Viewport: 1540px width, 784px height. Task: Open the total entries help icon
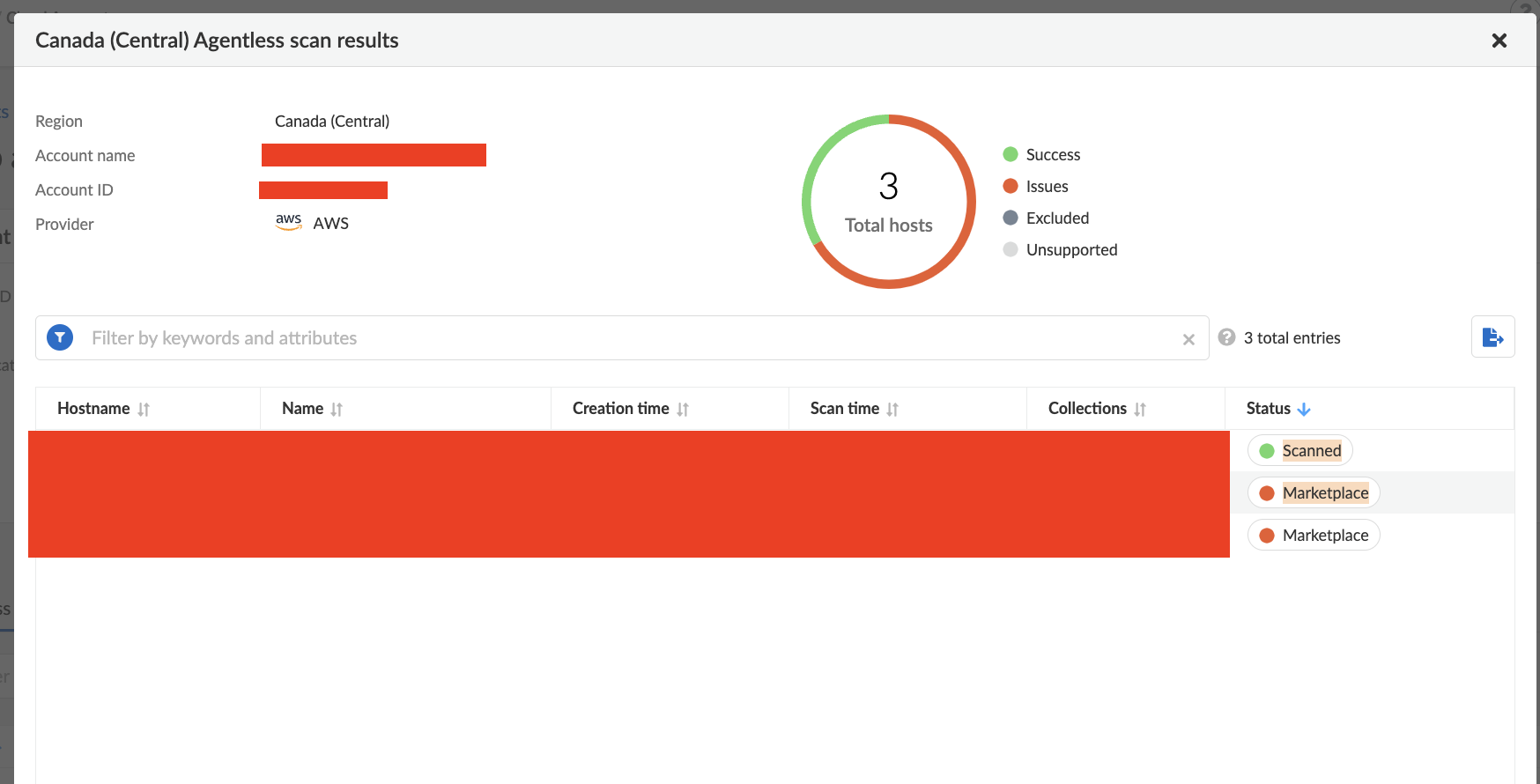[1226, 337]
